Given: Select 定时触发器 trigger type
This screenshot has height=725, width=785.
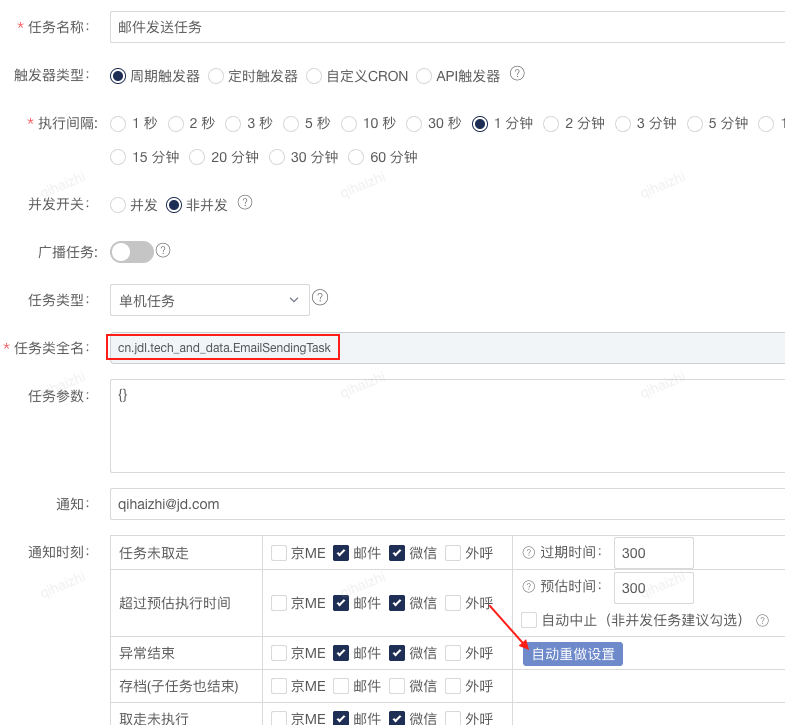Looking at the screenshot, I should click(x=216, y=76).
